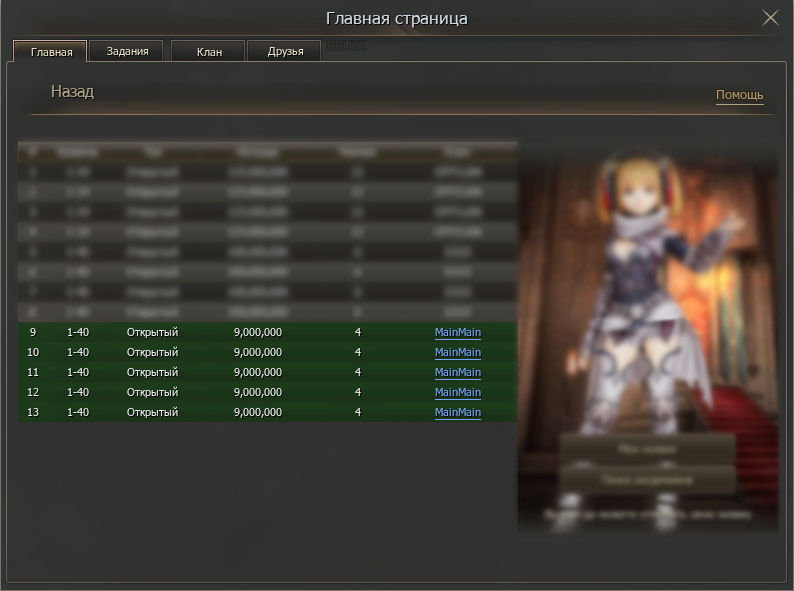Viewport: 794px width, 591px height.
Task: Click the first blurred row of the table
Action: [267, 172]
